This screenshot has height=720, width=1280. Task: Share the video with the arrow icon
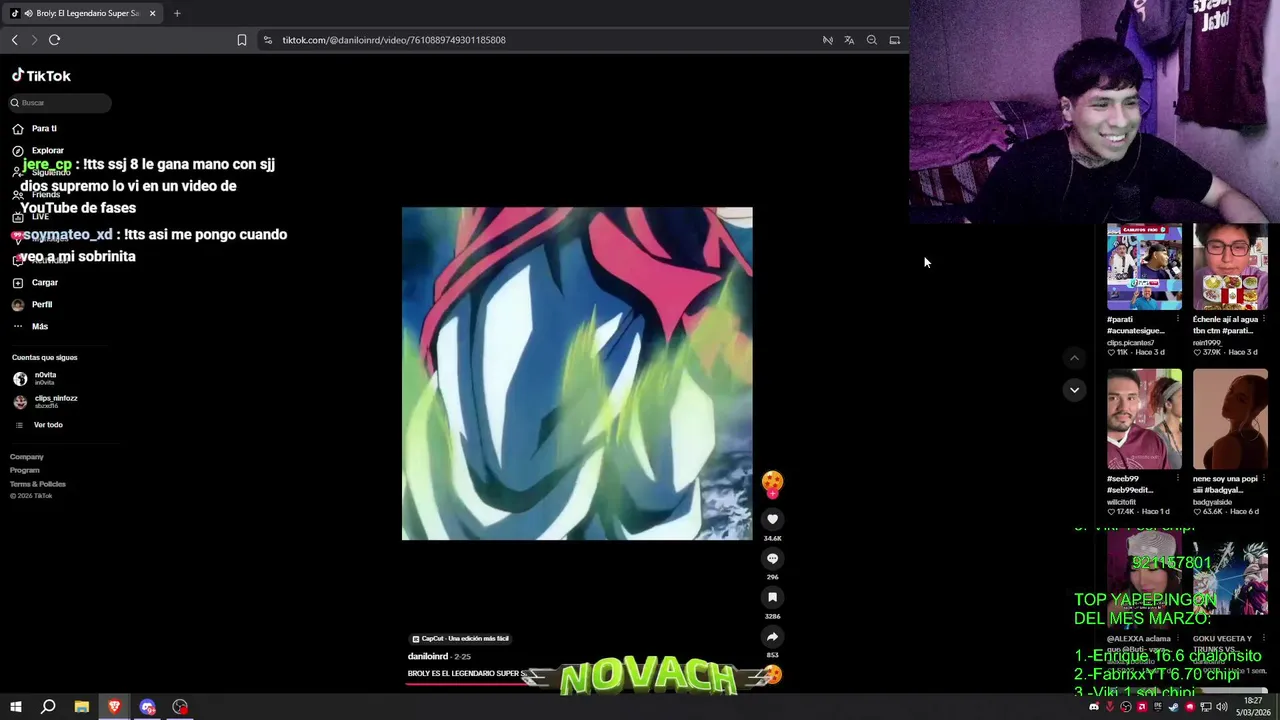(x=772, y=636)
